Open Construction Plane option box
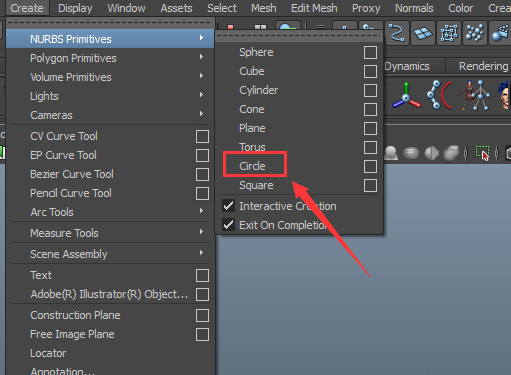Viewport: 511px width, 375px height. [202, 315]
